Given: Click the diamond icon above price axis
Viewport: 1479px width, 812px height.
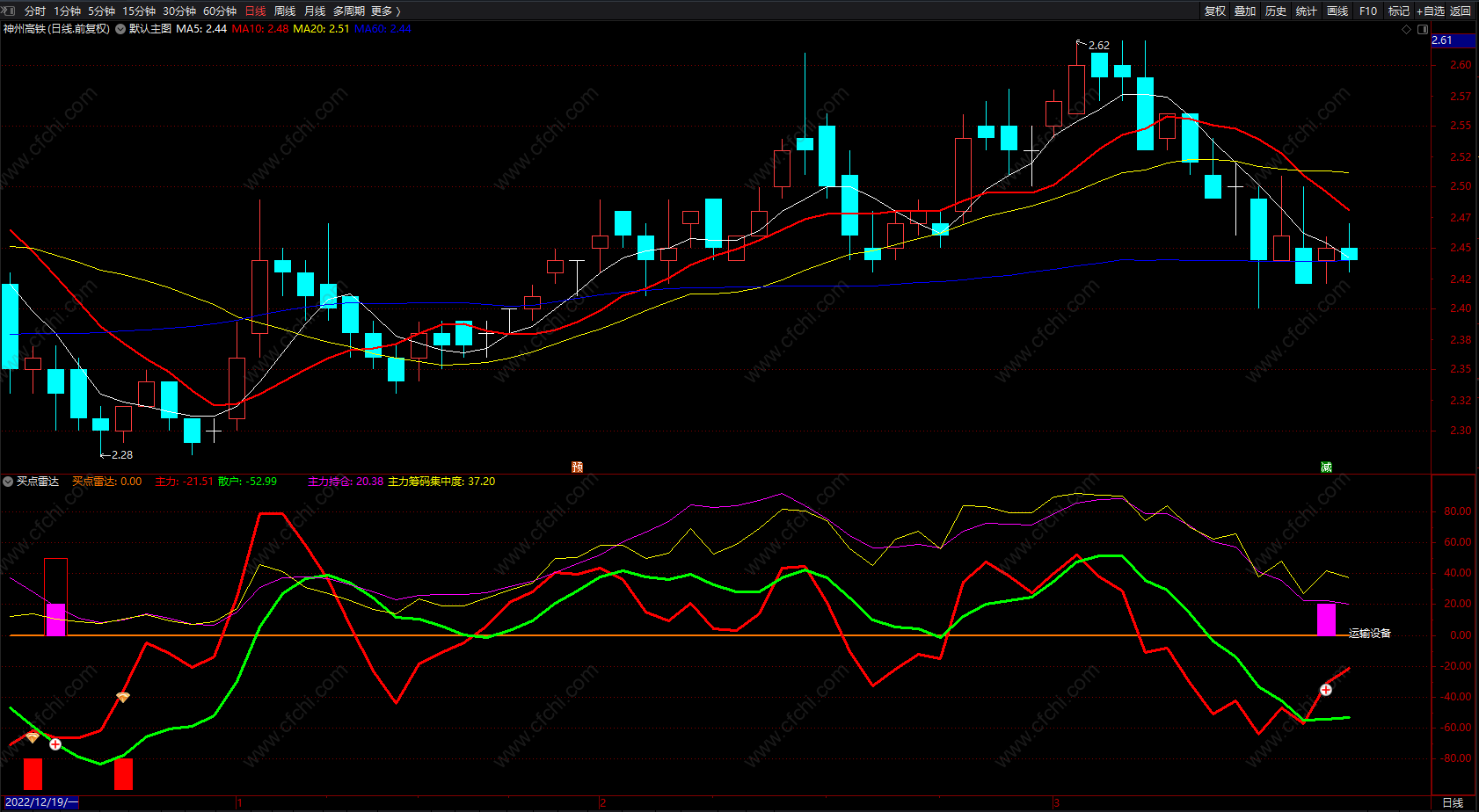Looking at the screenshot, I should tap(1407, 29).
